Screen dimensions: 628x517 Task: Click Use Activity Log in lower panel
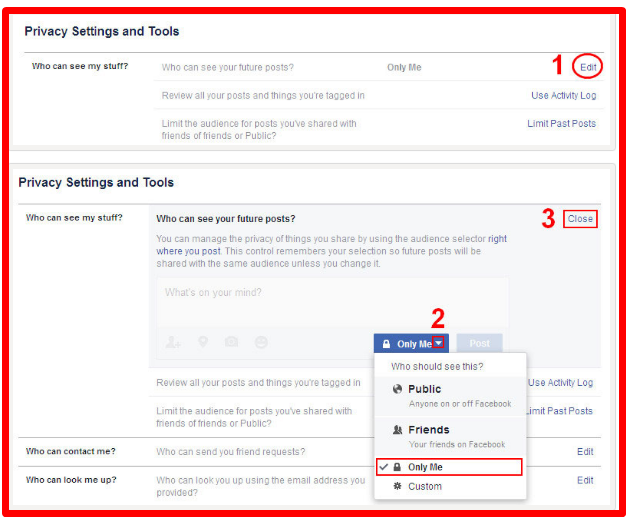(561, 382)
